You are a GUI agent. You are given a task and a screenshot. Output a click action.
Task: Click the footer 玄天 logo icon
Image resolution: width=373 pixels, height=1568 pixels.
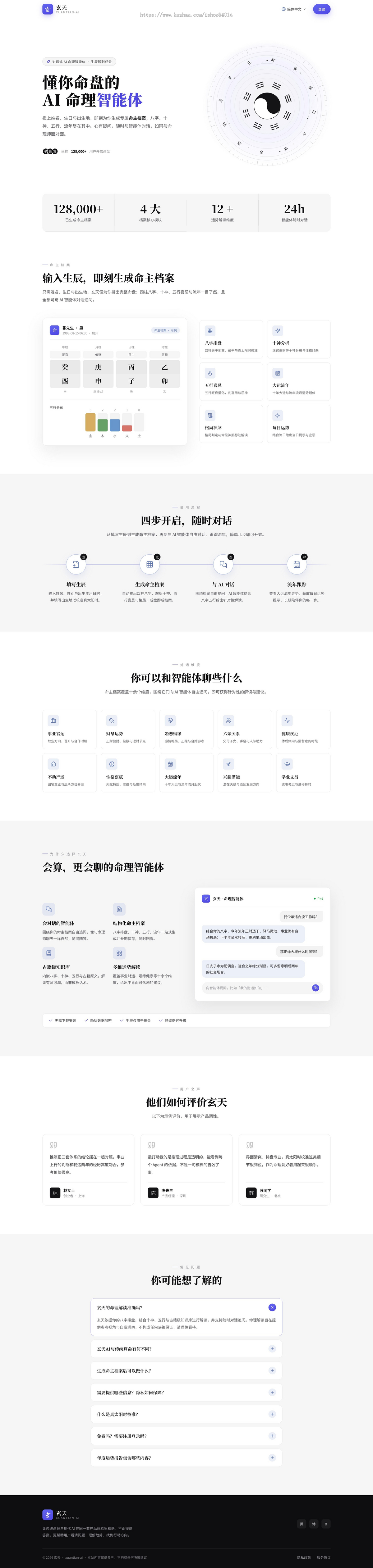(48, 1515)
